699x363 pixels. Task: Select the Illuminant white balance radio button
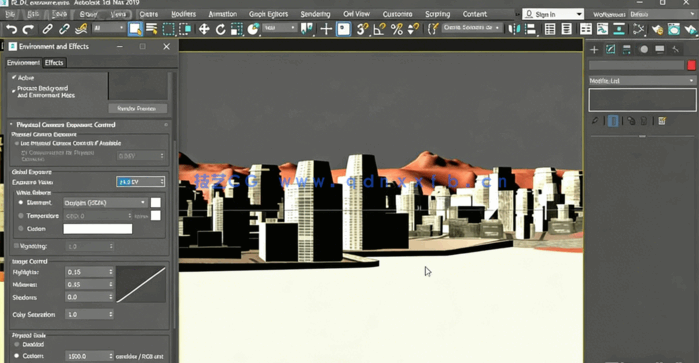coord(21,202)
